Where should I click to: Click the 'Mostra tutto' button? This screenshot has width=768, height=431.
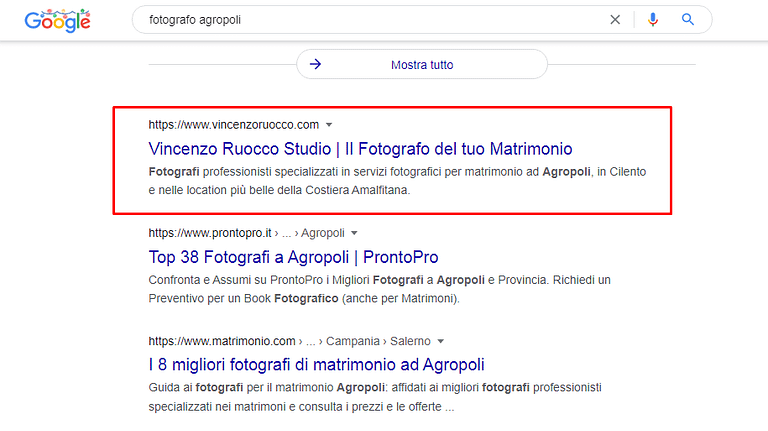(422, 64)
